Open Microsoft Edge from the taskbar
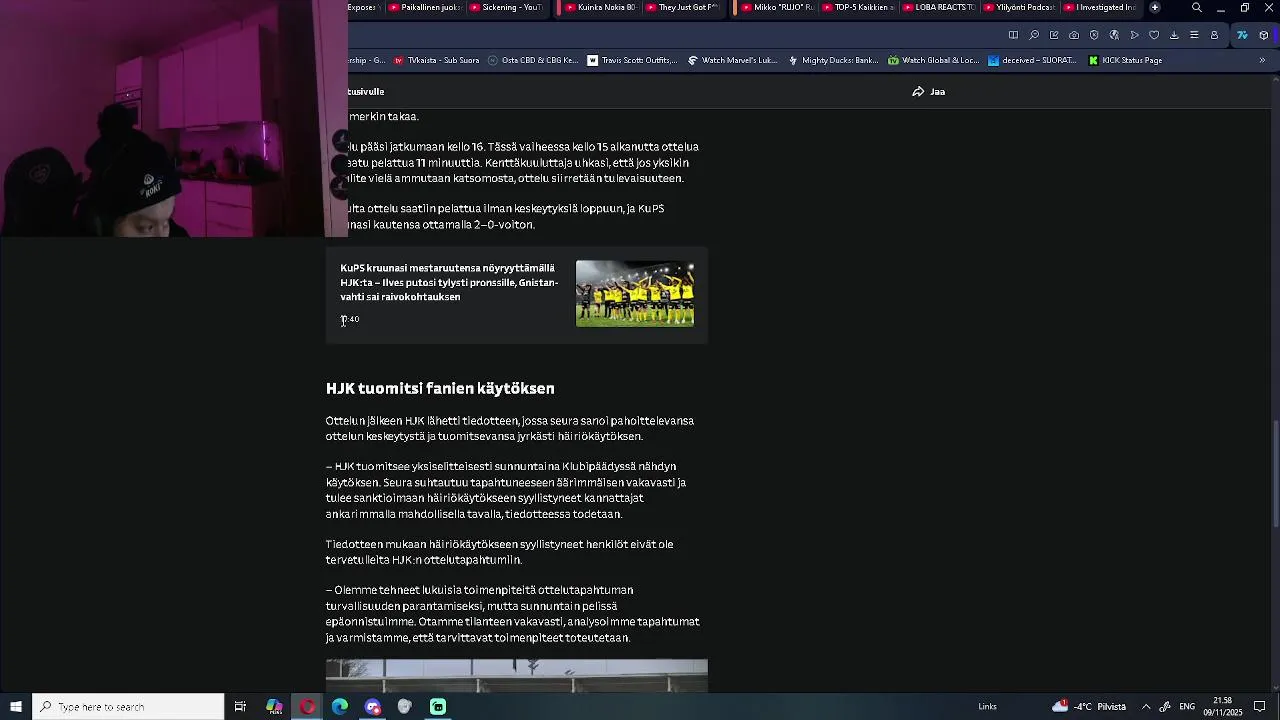The width and height of the screenshot is (1280, 720). (x=340, y=707)
